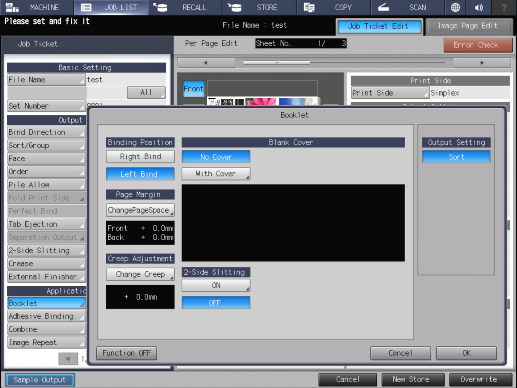This screenshot has height=388, width=517.
Task: Turn 2-Side Slitting ON
Action: [x=216, y=285]
